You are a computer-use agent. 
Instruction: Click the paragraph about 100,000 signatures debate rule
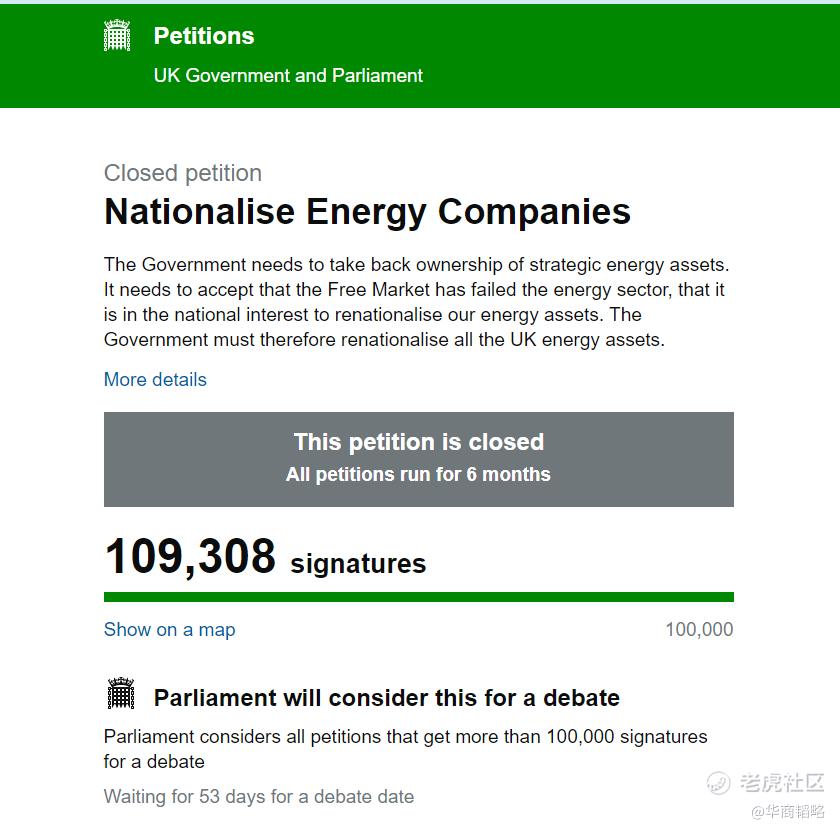coord(405,749)
